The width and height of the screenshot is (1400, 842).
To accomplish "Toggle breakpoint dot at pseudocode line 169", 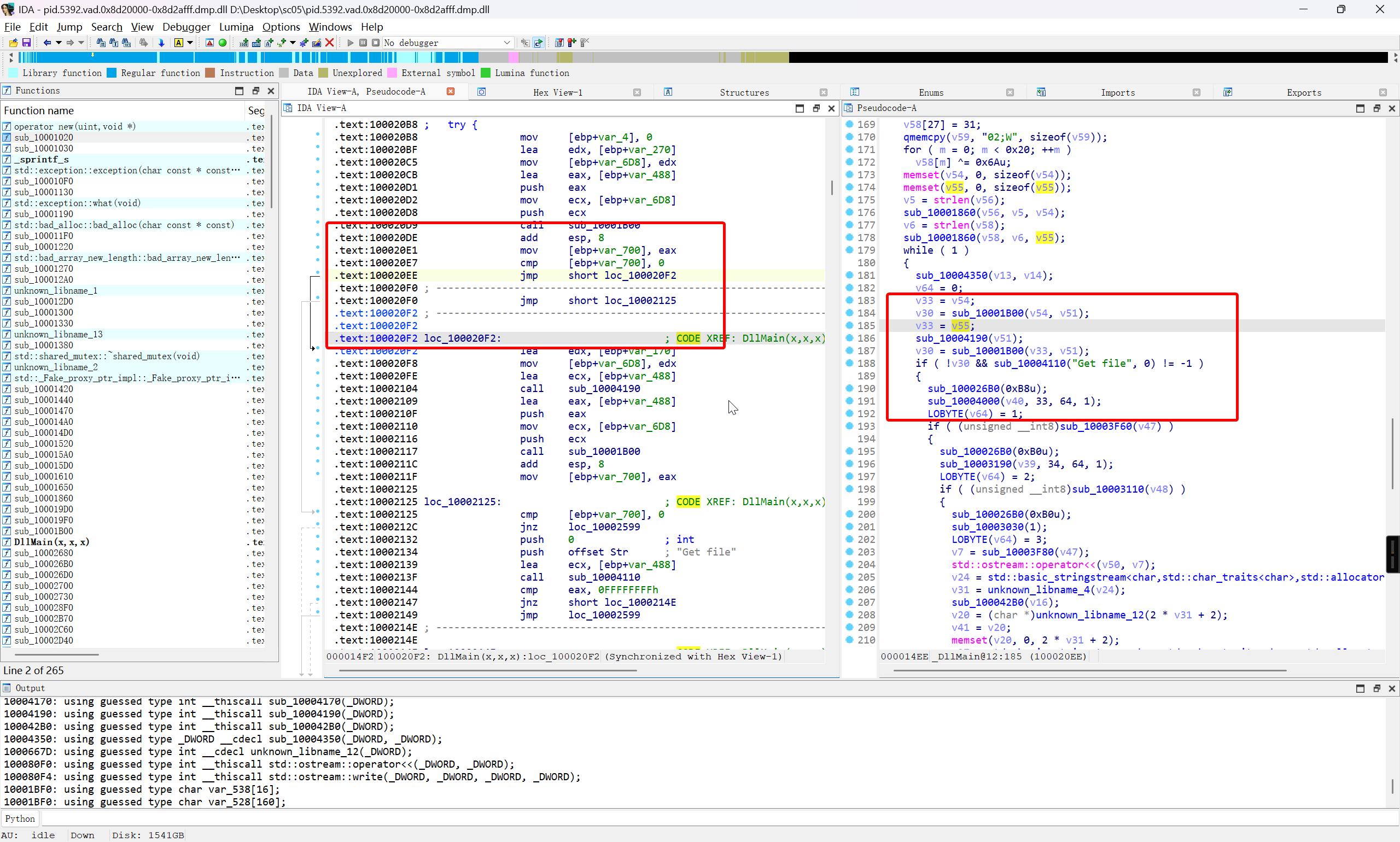I will point(849,124).
